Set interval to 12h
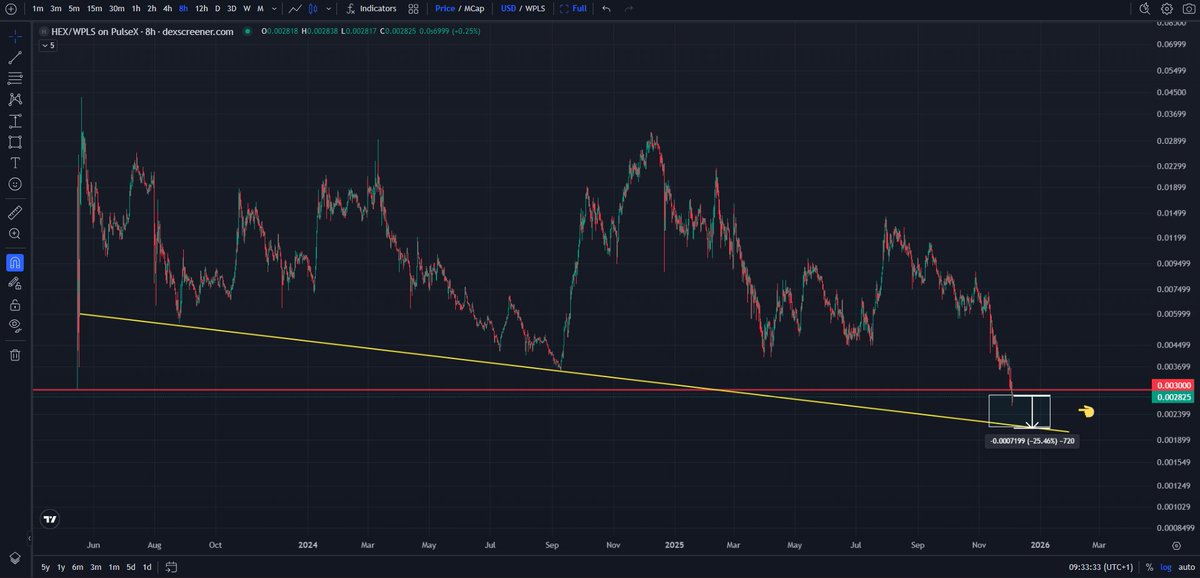Viewport: 1200px width, 578px height. pos(201,8)
